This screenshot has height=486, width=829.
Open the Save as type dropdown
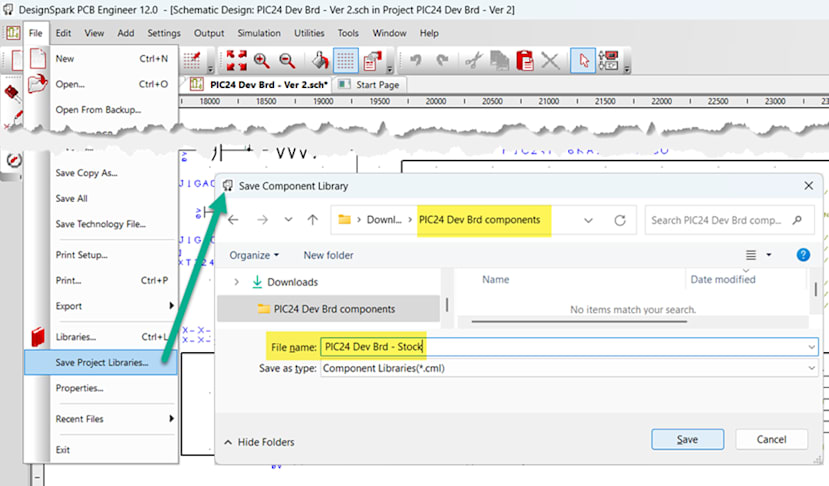pyautogui.click(x=811, y=368)
